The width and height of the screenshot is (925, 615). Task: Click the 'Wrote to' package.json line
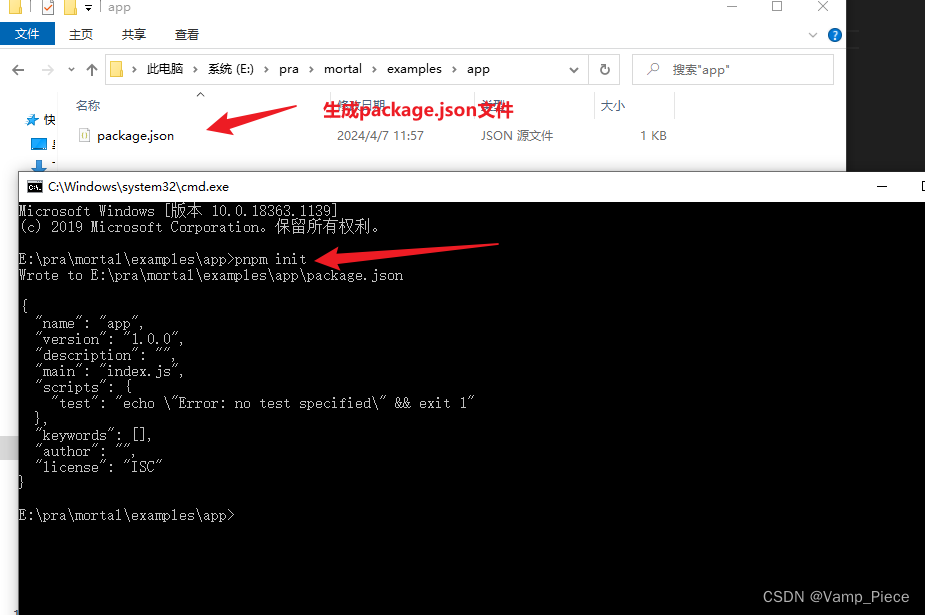coord(211,275)
